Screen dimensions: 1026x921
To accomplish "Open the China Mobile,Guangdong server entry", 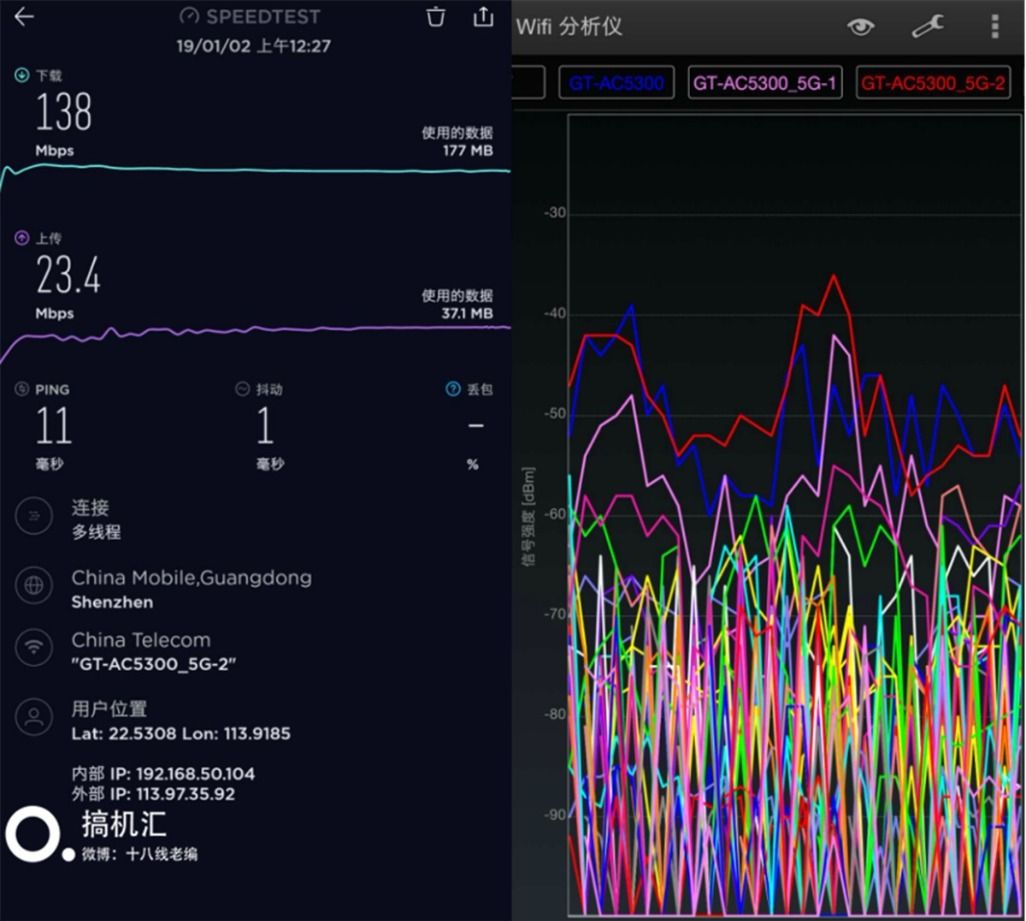I will 191,578.
